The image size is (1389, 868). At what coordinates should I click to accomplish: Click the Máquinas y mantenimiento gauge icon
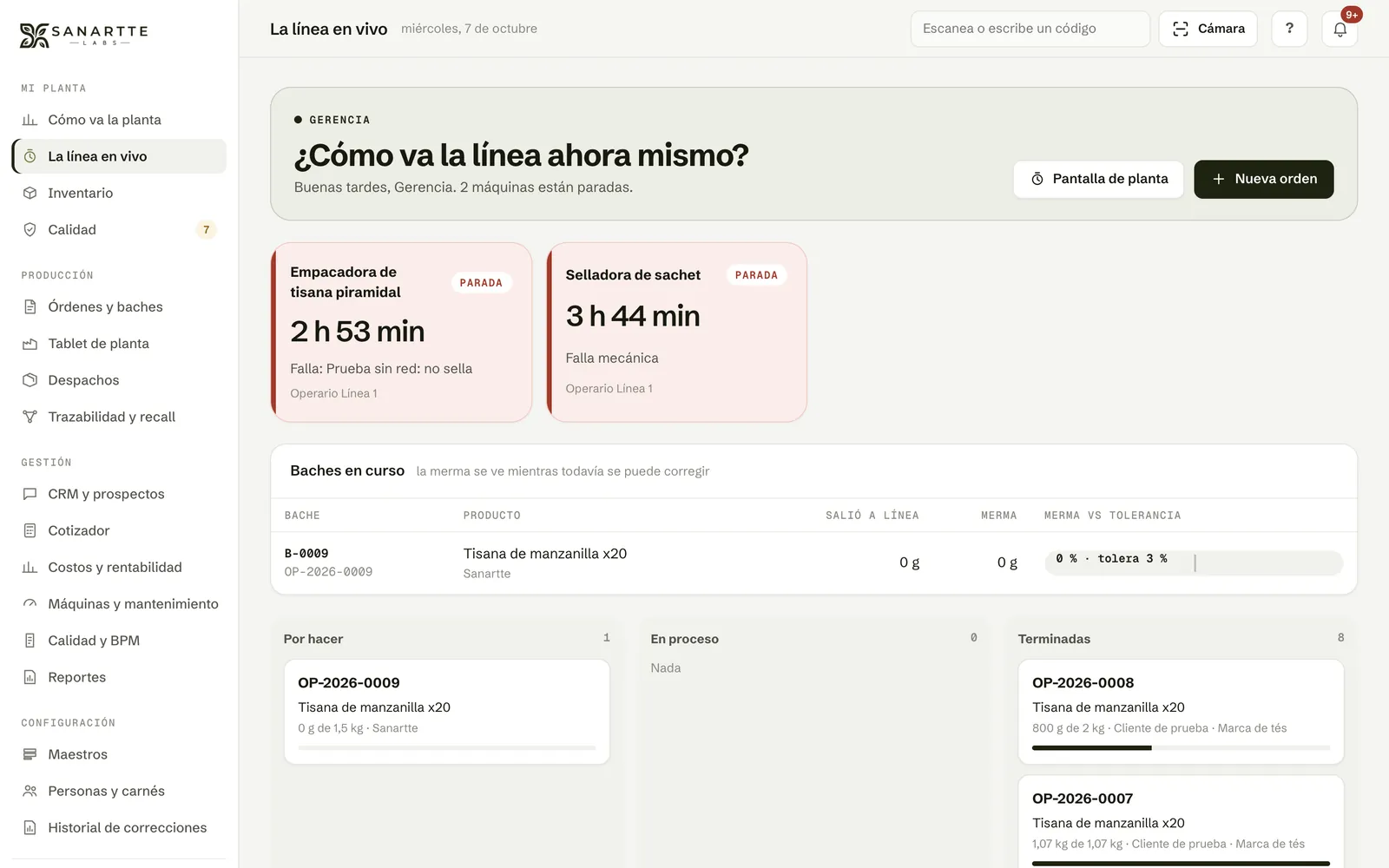coord(30,604)
